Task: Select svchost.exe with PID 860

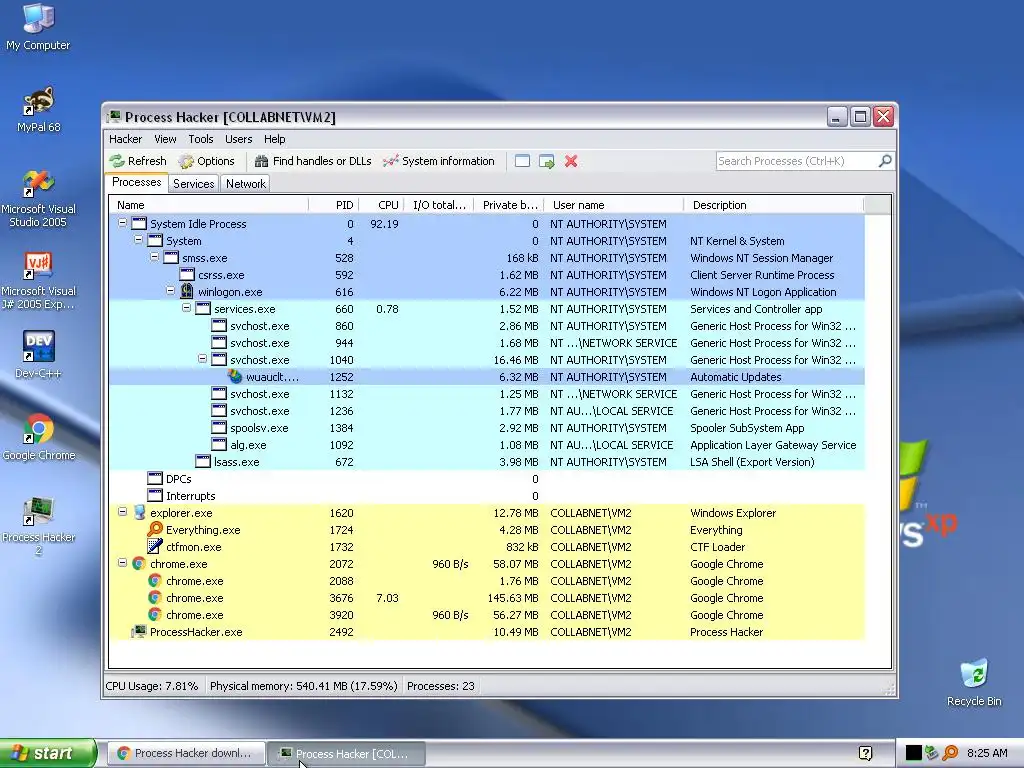Action: [x=487, y=326]
